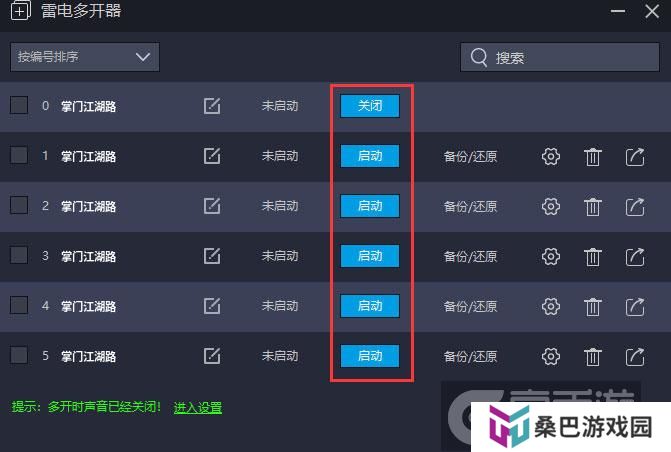671x452 pixels.
Task: Open settings gear for emulator 1
Action: (550, 157)
